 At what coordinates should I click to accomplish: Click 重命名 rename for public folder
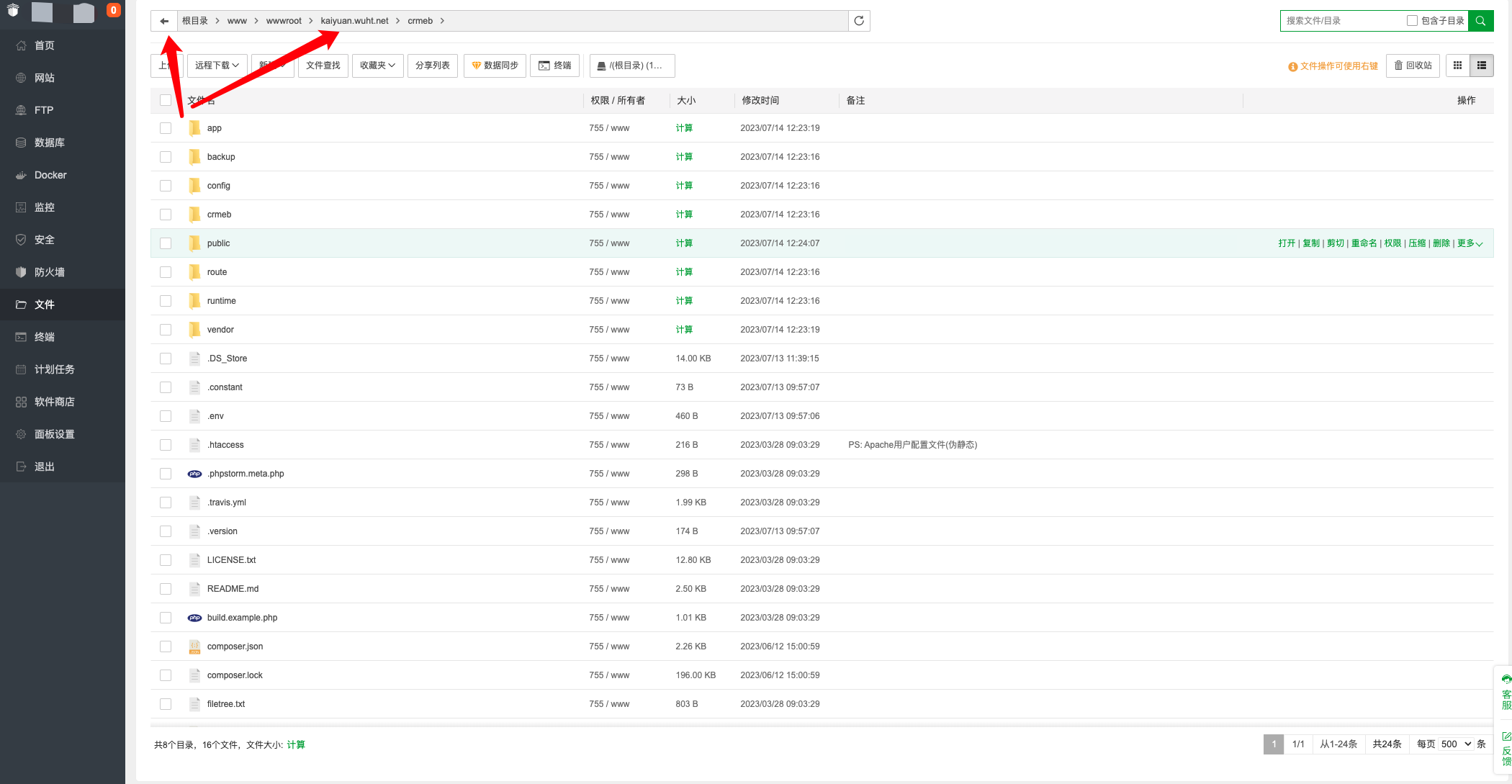coord(1364,243)
